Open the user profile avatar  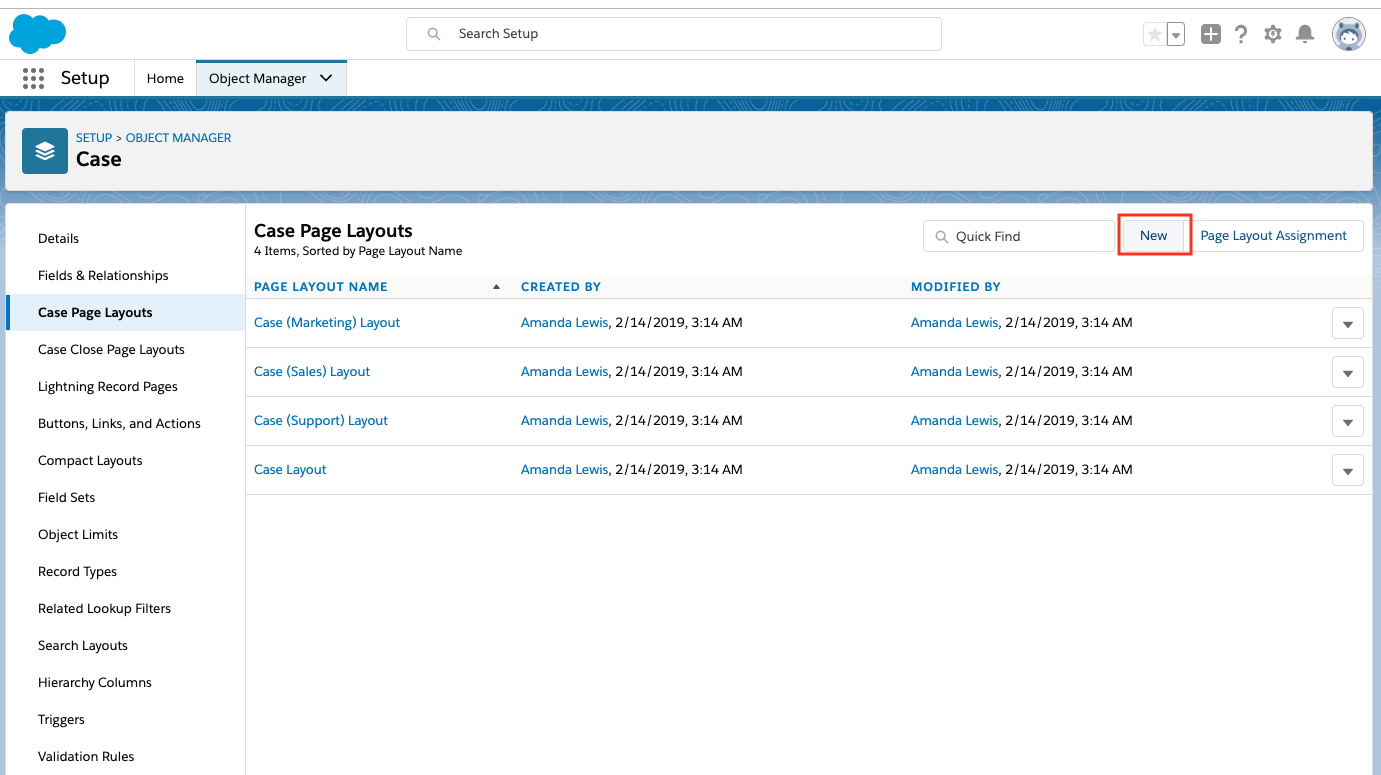click(x=1349, y=34)
